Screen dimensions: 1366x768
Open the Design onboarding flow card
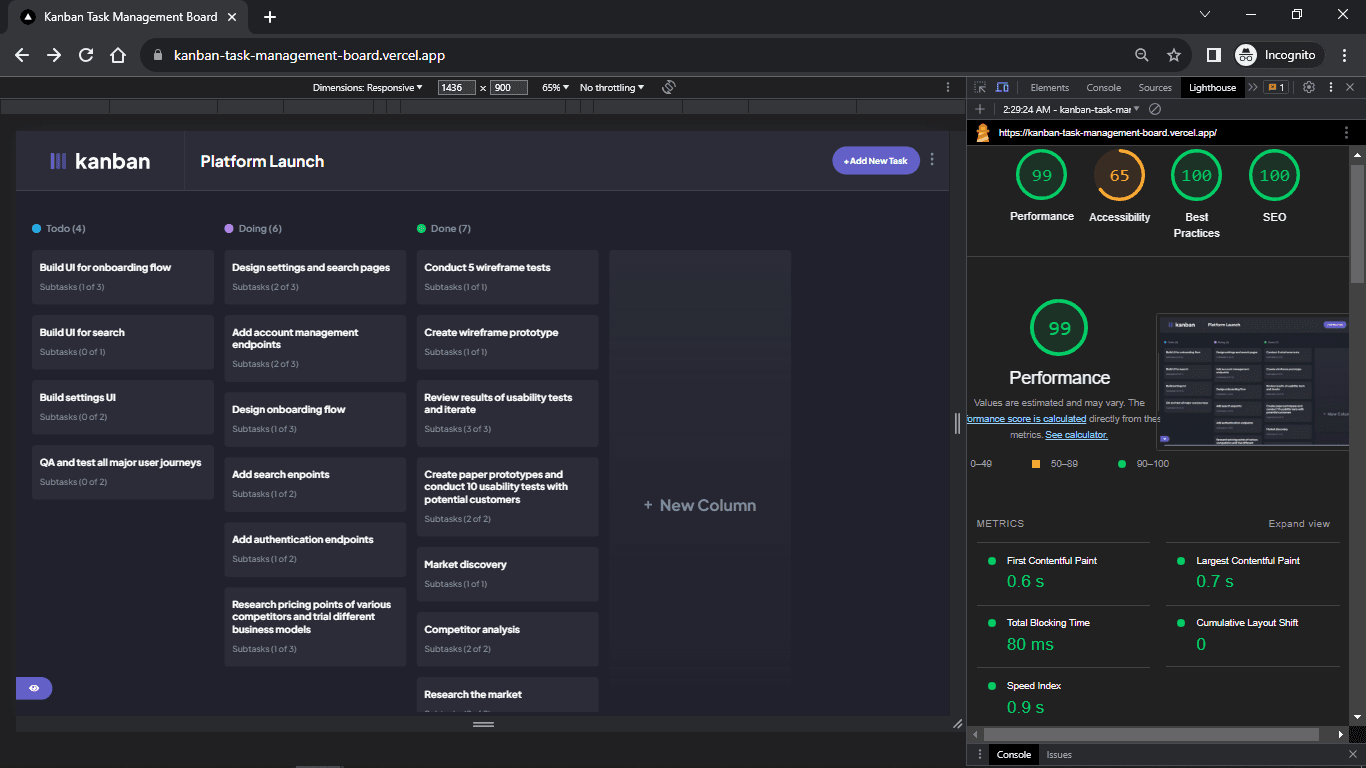pyautogui.click(x=315, y=419)
